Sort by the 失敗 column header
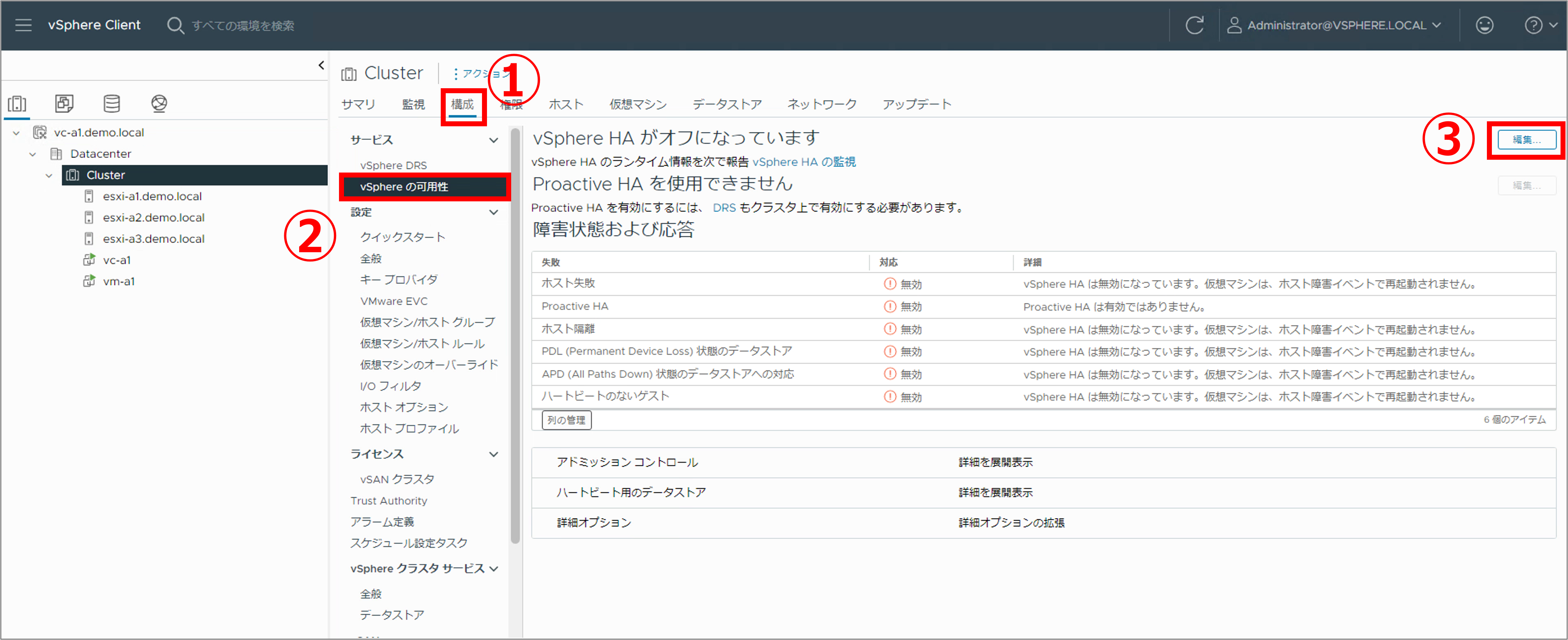Screen dimensions: 1568x640 [x=550, y=262]
